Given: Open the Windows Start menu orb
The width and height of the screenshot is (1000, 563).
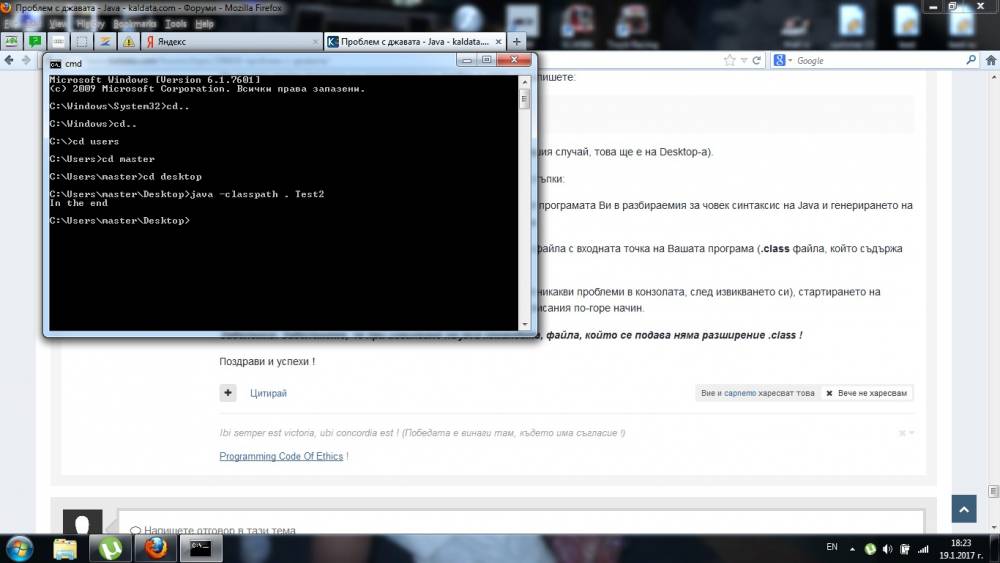Looking at the screenshot, I should click(19, 548).
